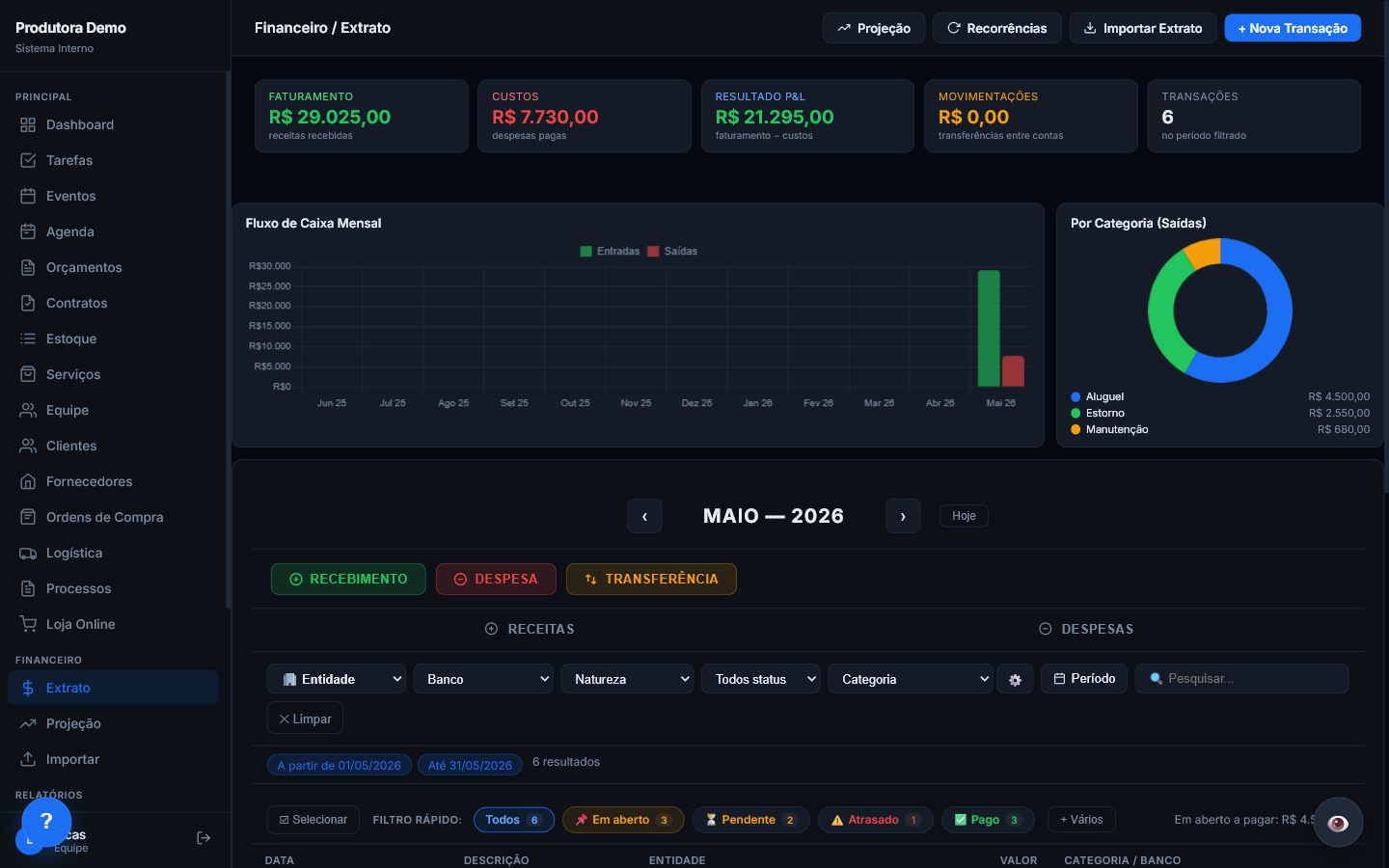
Task: Open the Estoque list icon
Action: (28, 339)
